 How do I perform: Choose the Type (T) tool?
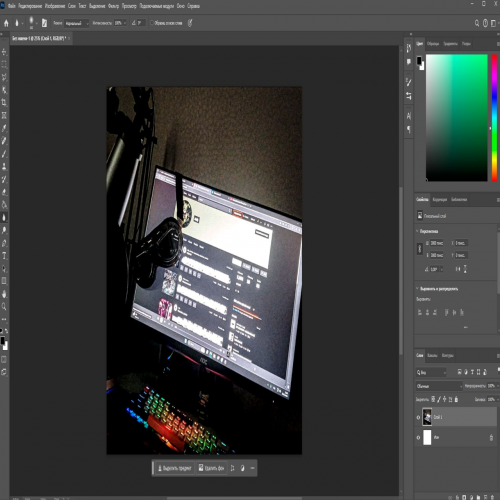point(4,256)
